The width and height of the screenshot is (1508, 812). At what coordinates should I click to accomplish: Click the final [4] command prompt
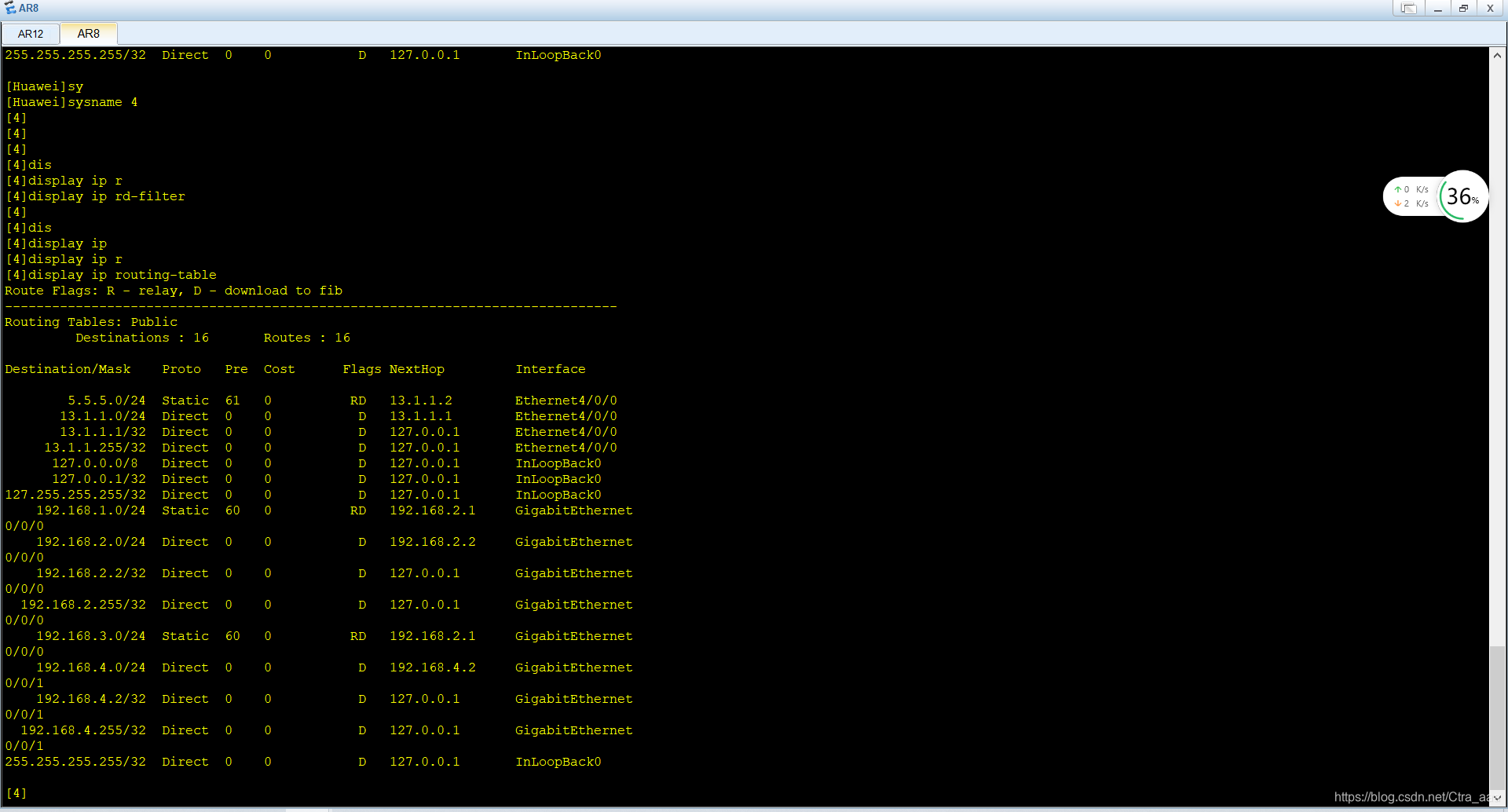point(16,793)
